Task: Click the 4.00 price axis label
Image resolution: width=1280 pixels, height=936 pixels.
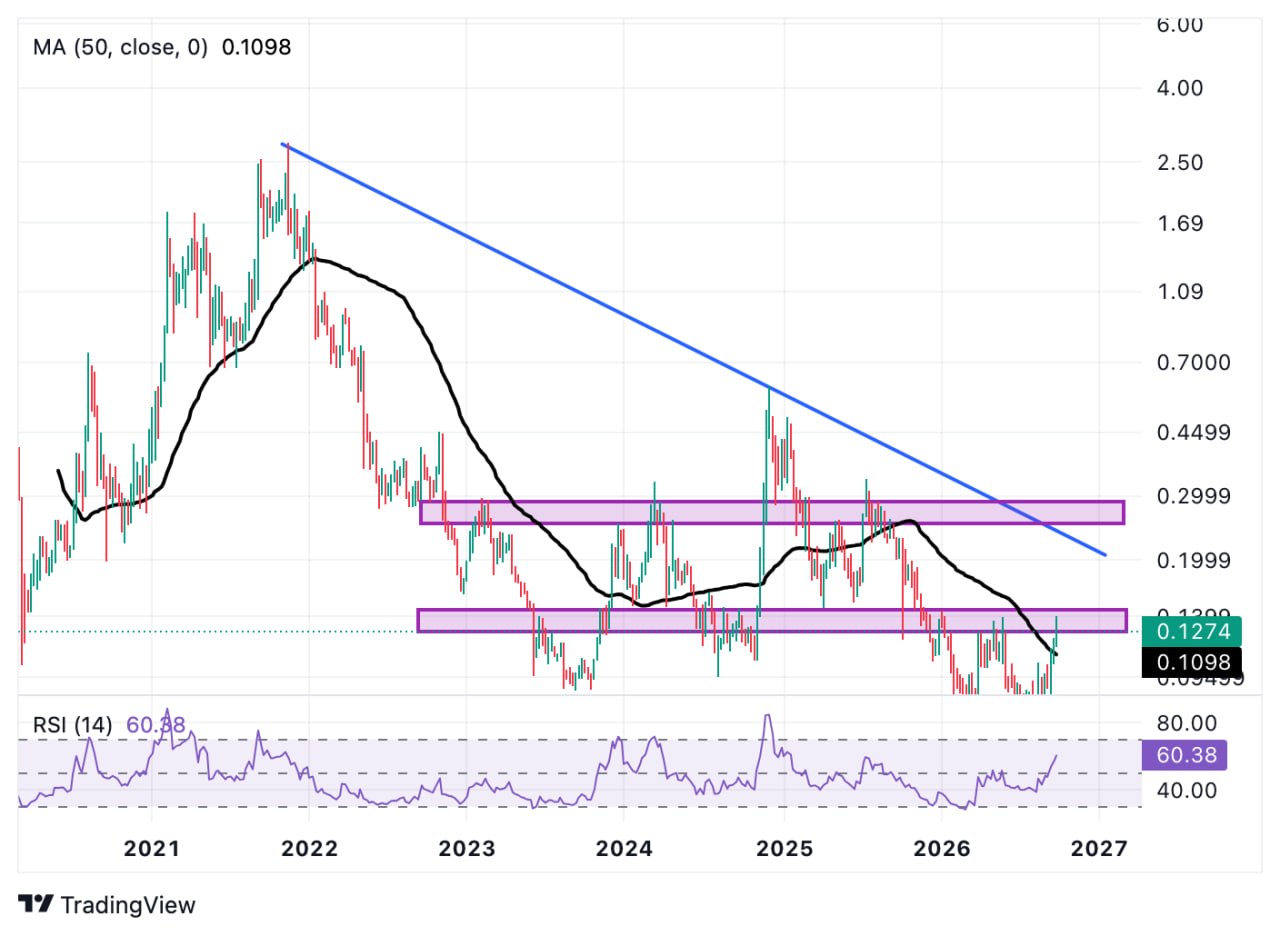Action: point(1179,88)
